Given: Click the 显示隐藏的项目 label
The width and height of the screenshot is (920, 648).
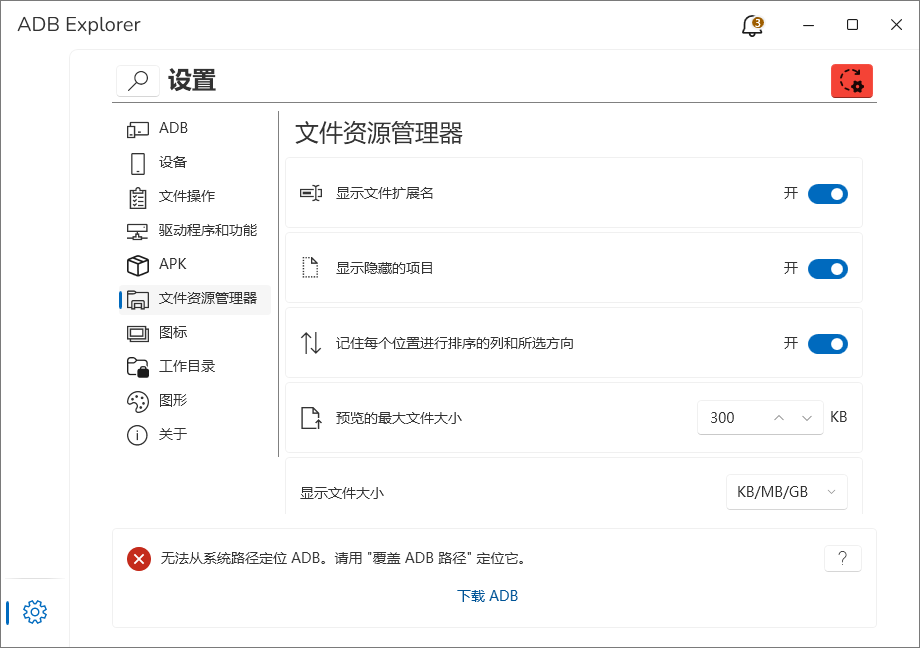Looking at the screenshot, I should (384, 268).
